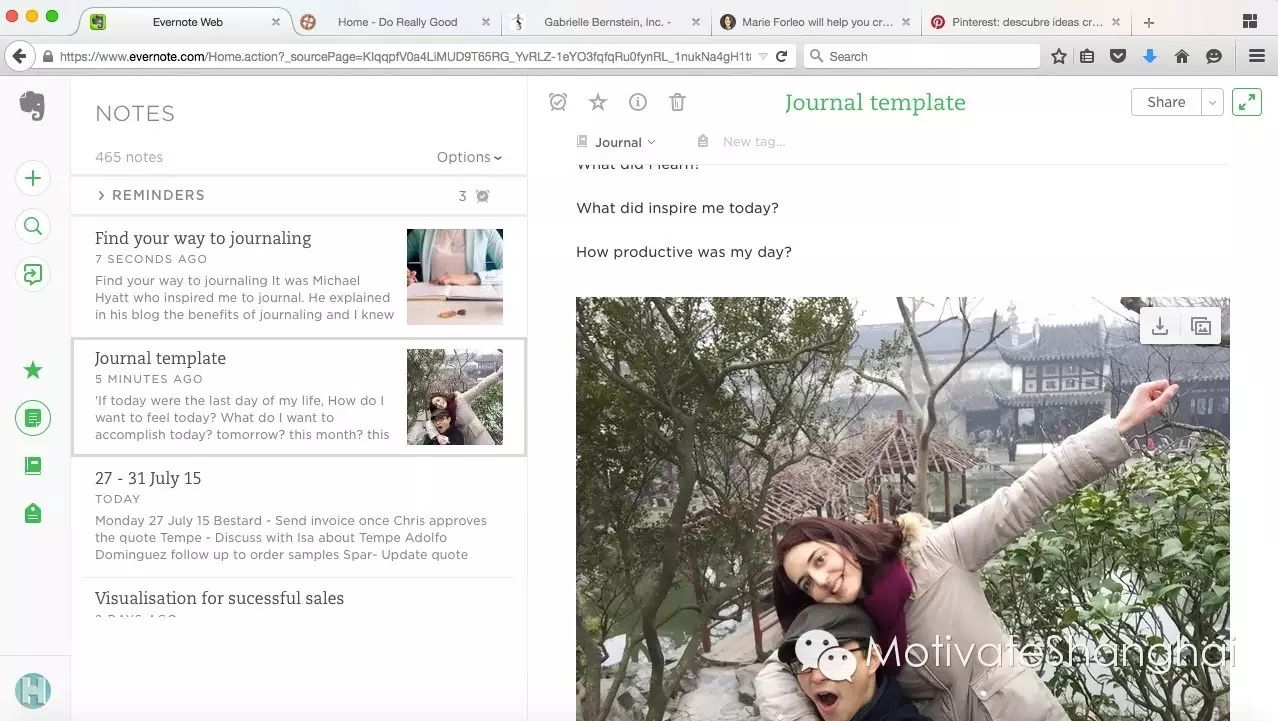Screen dimensions: 1278x721
Task: Switch to Home - Do Really Good tab
Action: (x=397, y=22)
